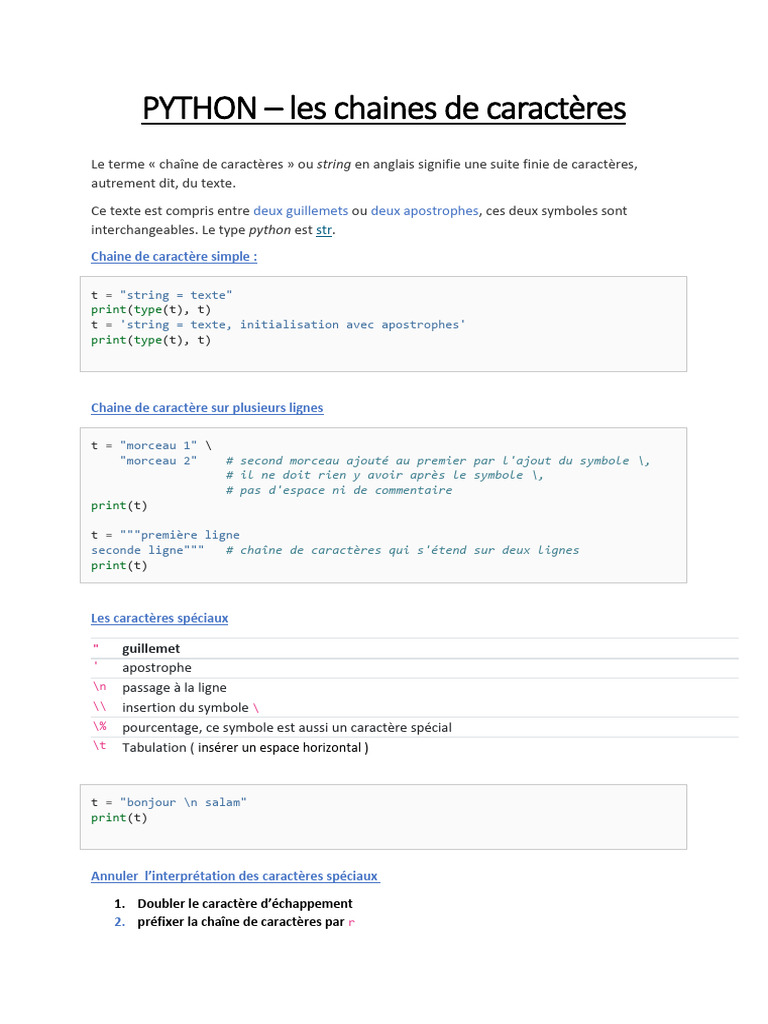Click the italic word "string" in first paragraph

tap(334, 165)
